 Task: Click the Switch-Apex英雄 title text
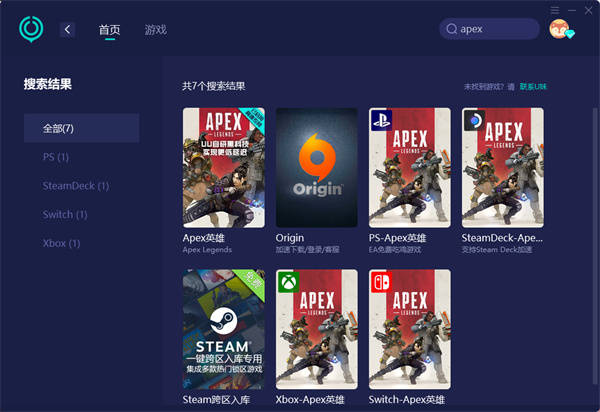[x=406, y=400]
